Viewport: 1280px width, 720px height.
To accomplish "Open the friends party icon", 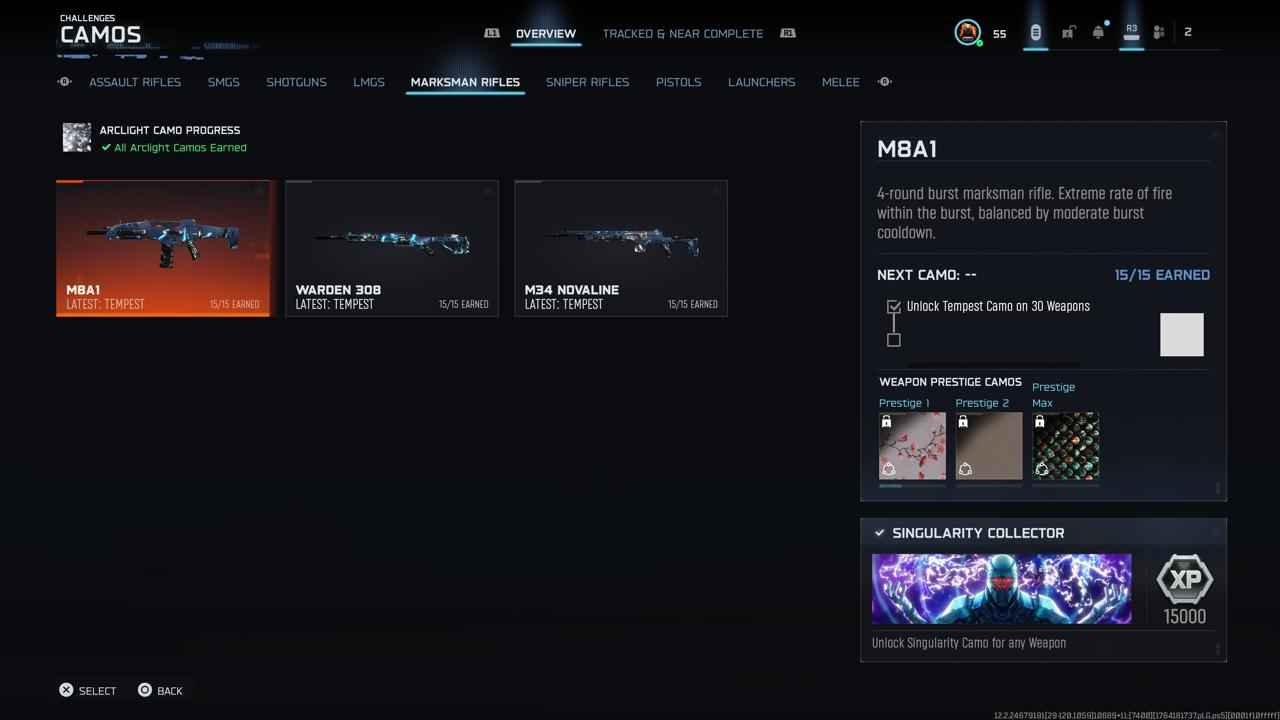I will click(1159, 33).
